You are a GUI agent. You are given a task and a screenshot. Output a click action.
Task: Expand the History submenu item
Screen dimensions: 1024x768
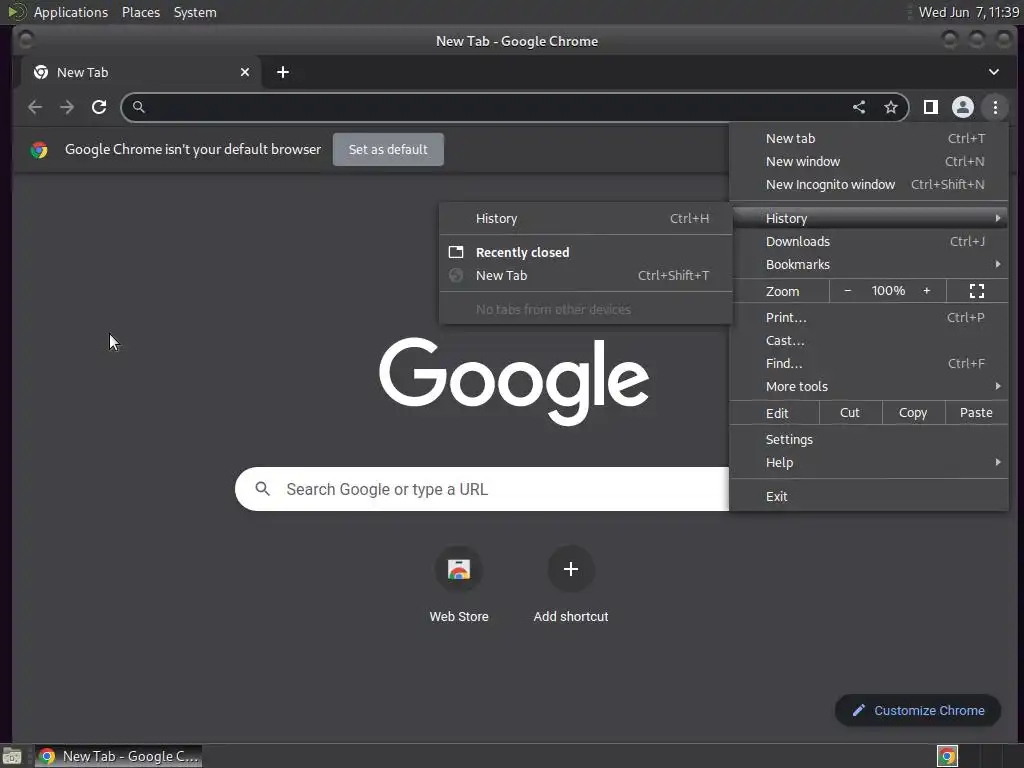coord(869,218)
